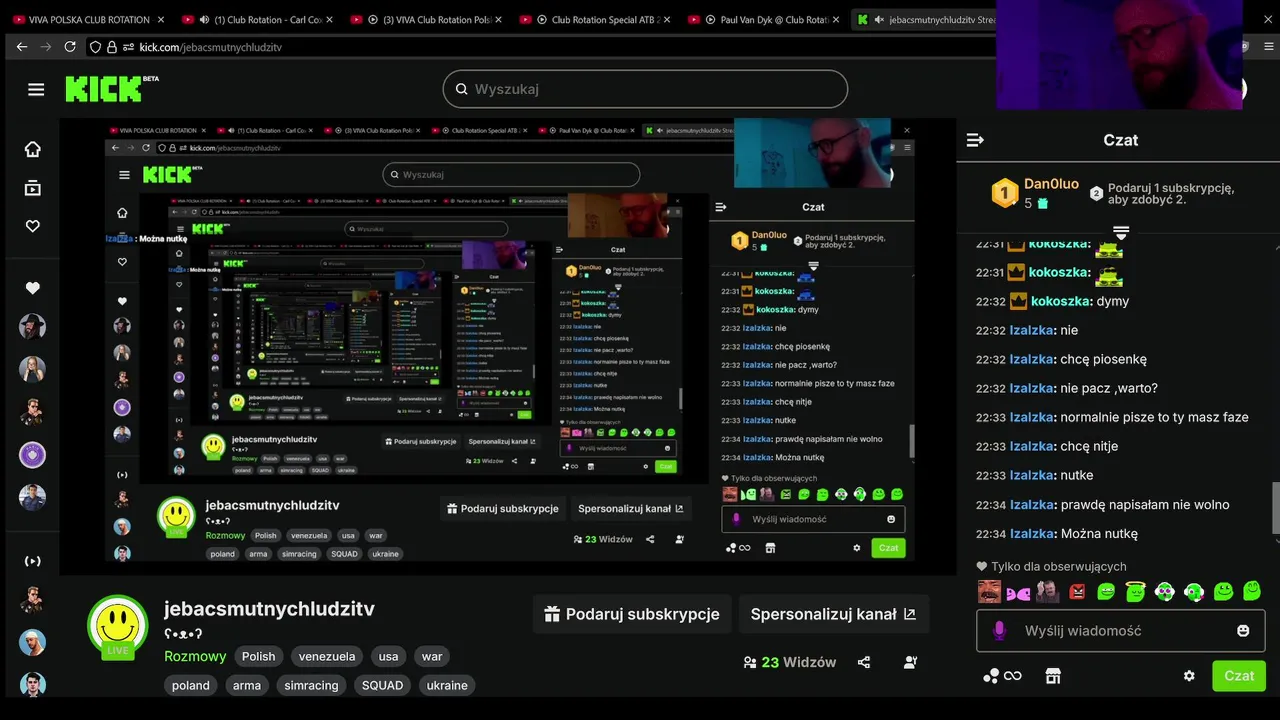Click chat message 'normalnie pisze to ty masz faze'
Image resolution: width=1280 pixels, height=720 pixels.
click(1155, 417)
